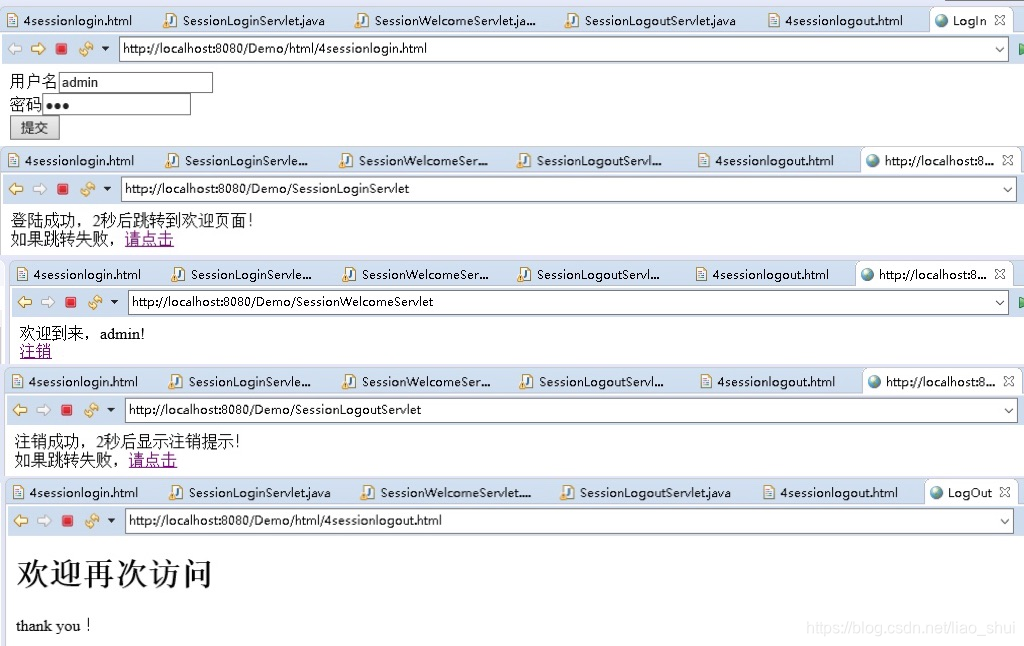
Task: Click back arrow beside SessionWelcomeServlet address
Action: point(25,302)
